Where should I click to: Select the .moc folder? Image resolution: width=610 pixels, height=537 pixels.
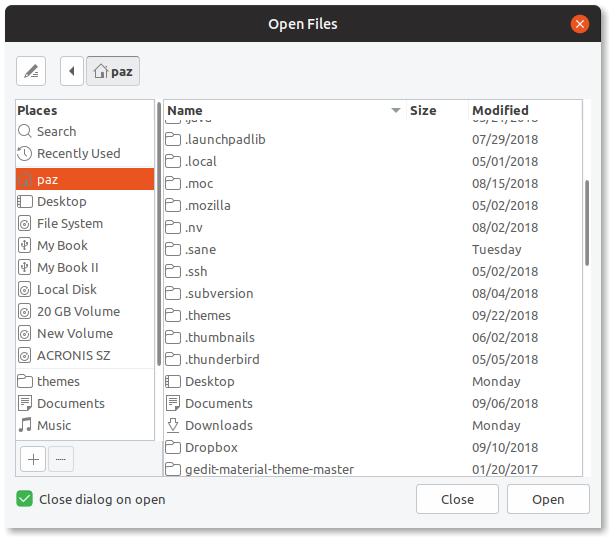pyautogui.click(x=373, y=183)
